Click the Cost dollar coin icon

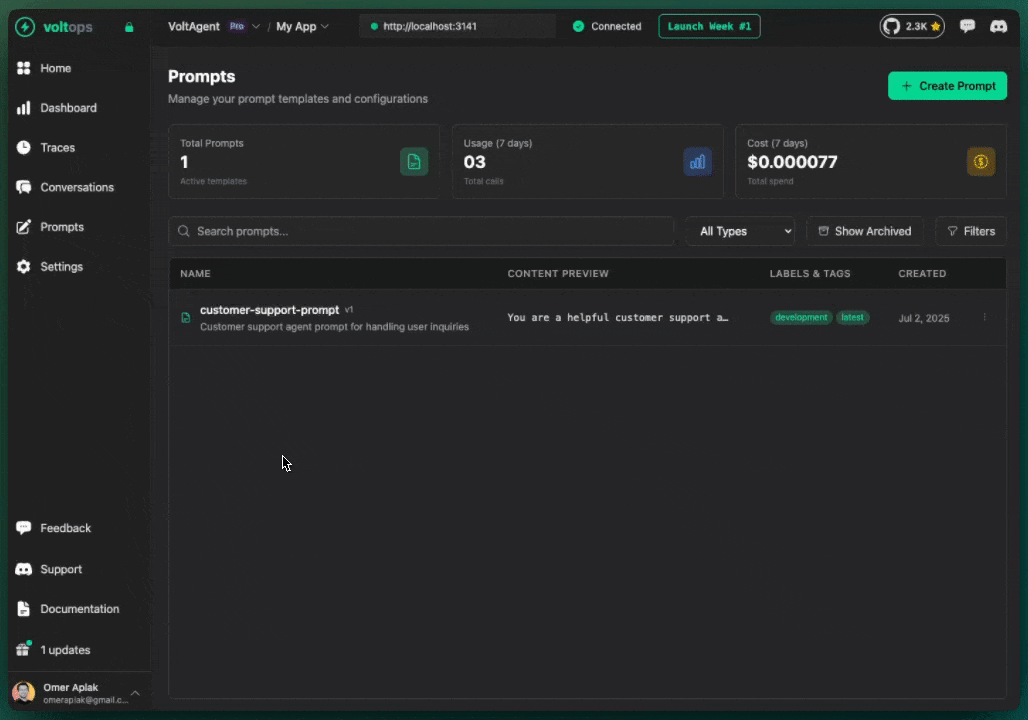pos(981,162)
